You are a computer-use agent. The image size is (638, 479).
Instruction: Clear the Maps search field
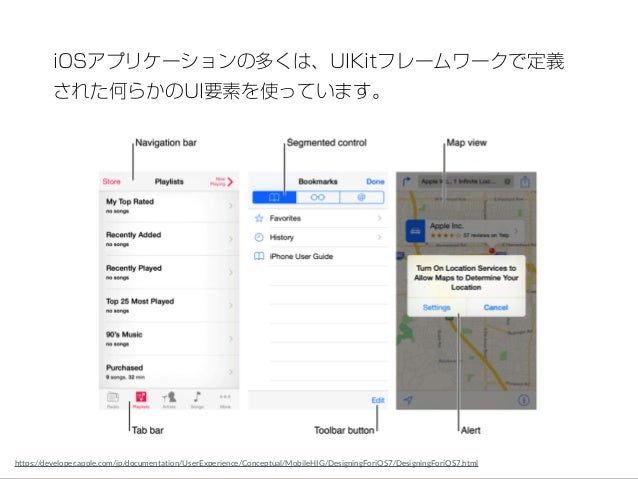pos(507,182)
